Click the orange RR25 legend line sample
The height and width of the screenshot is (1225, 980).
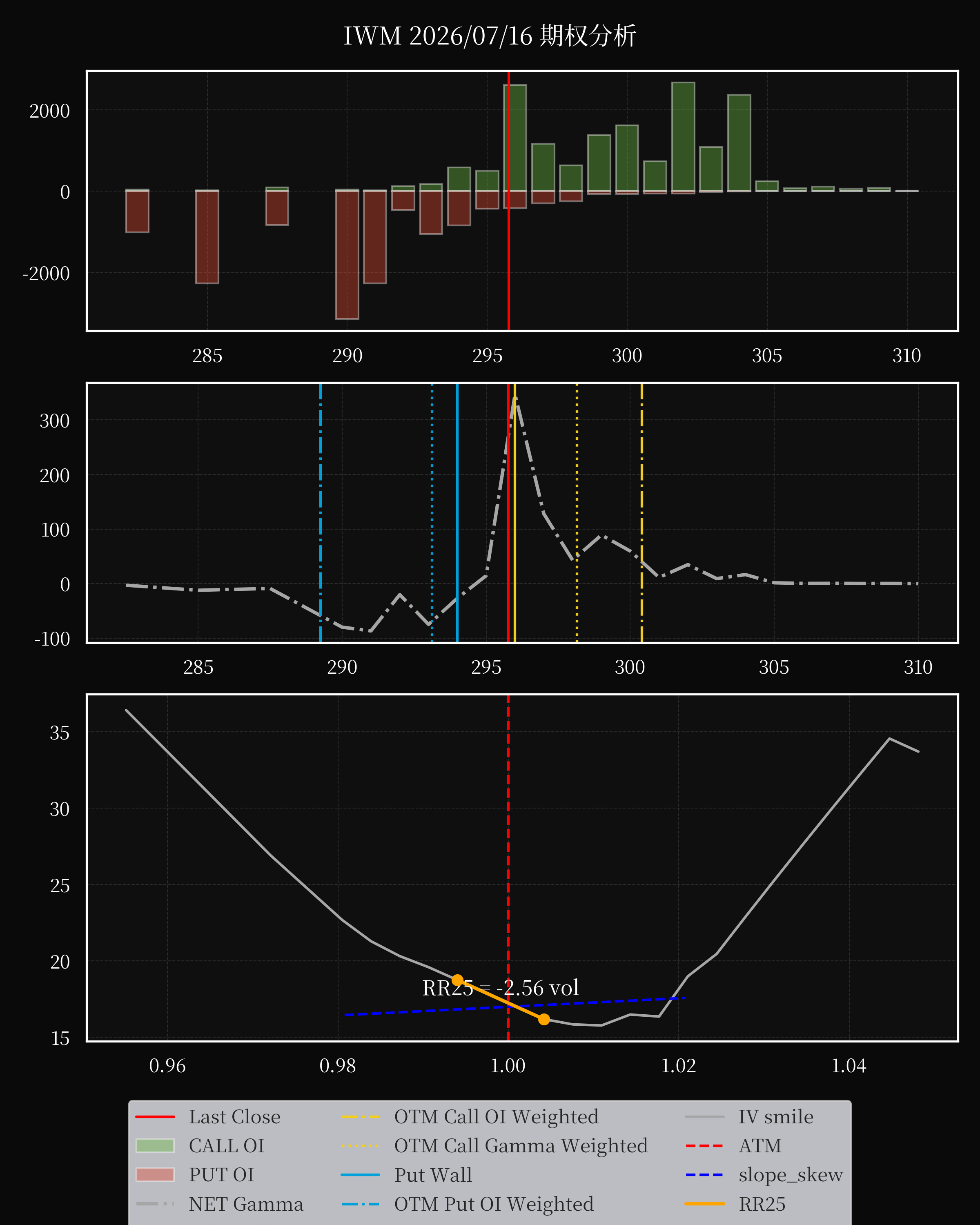click(x=704, y=1203)
